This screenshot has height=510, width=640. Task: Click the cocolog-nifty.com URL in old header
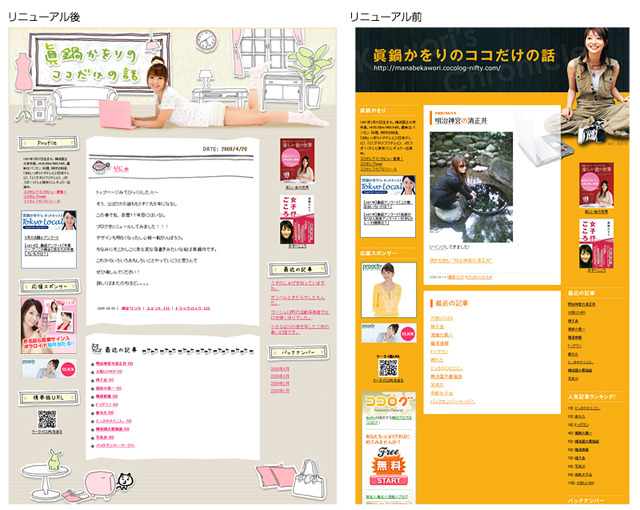tap(436, 68)
